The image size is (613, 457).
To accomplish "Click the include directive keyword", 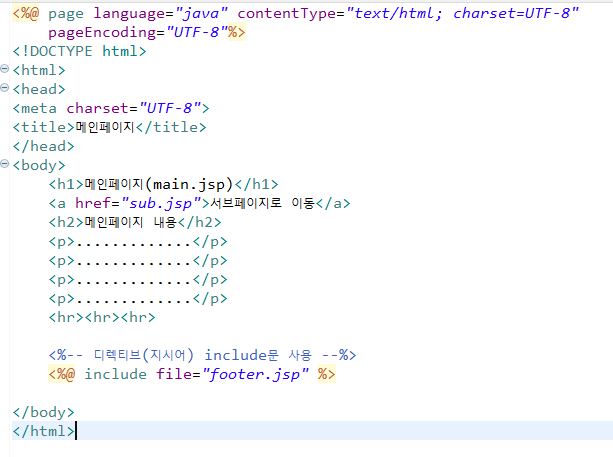I will [x=116, y=375].
